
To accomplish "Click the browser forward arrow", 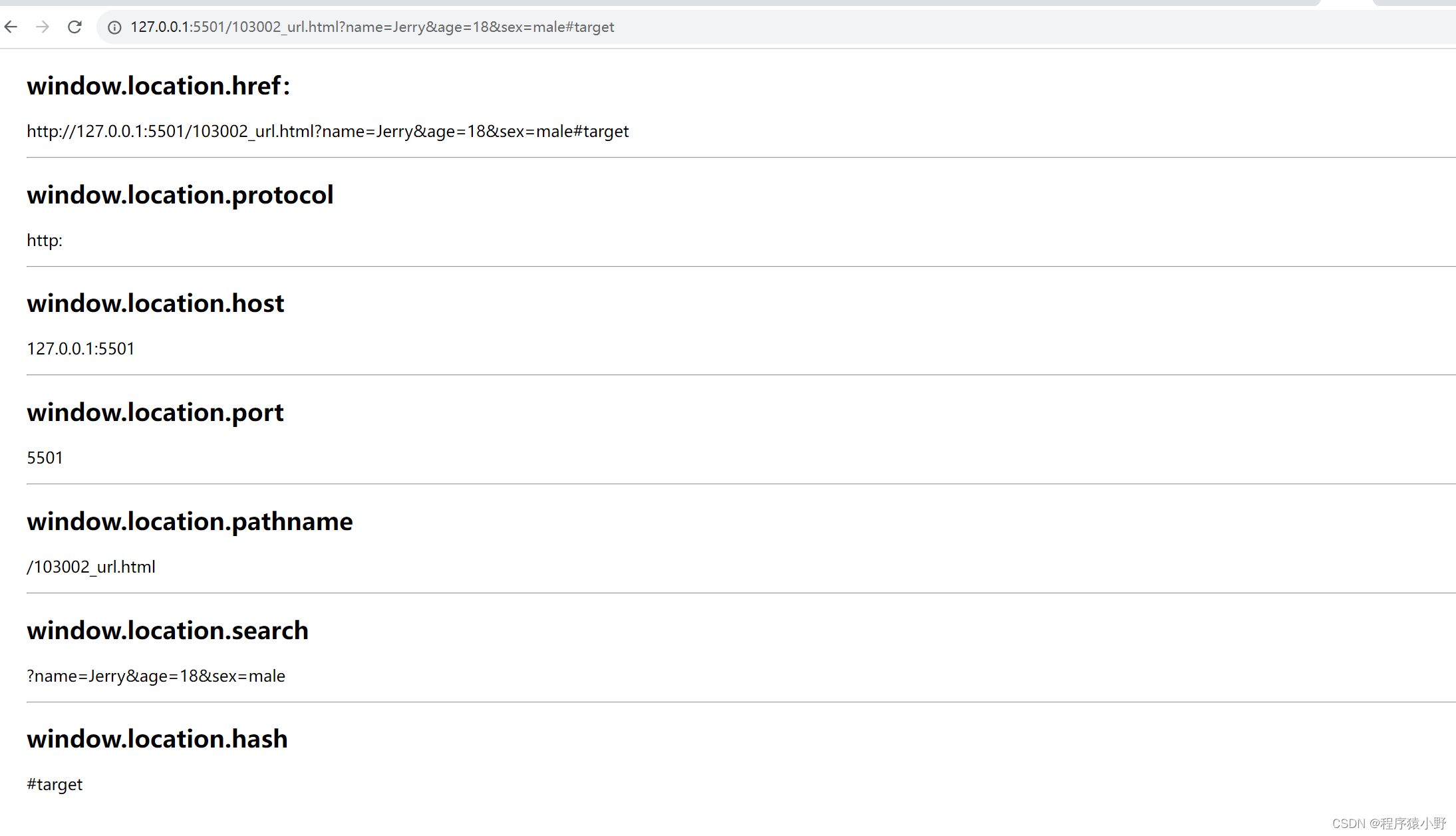I will point(43,27).
